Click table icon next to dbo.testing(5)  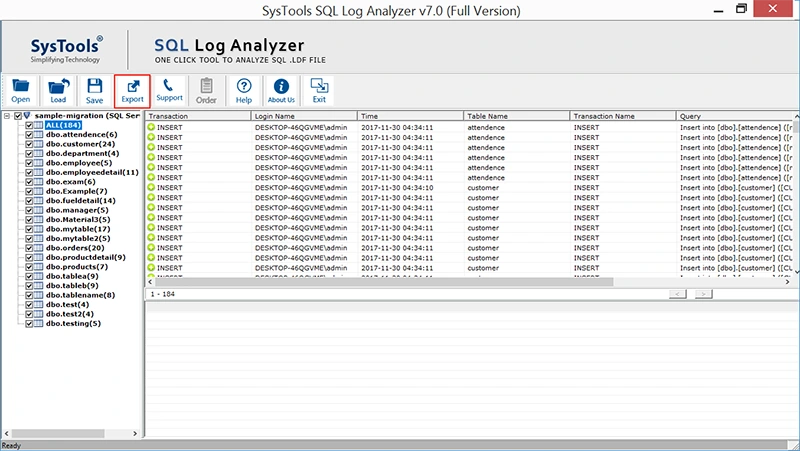(x=38, y=323)
